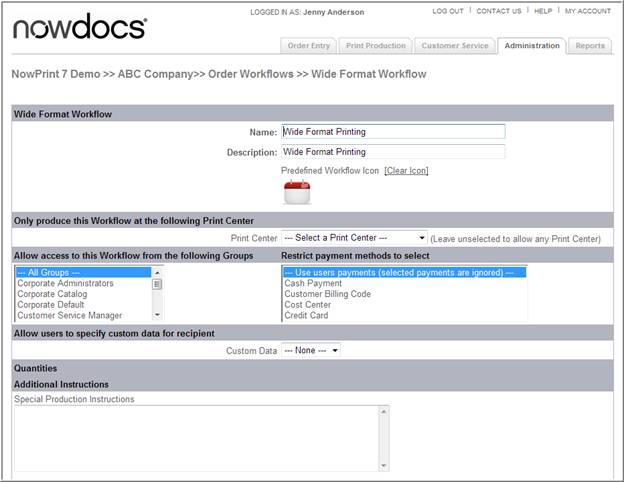Open the Contact Us link
624x482 pixels.
pos(499,11)
